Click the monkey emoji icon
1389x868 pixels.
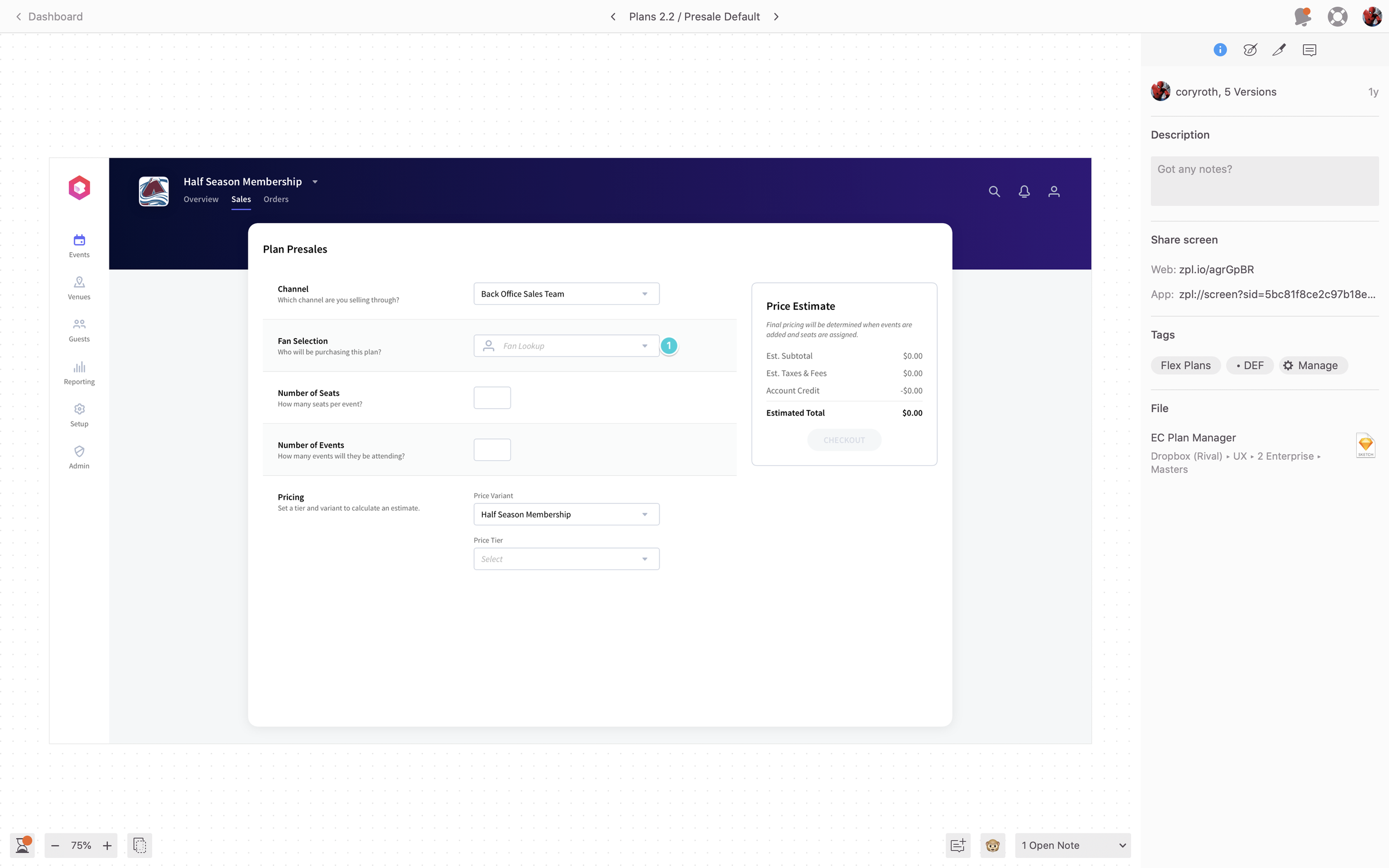pos(992,845)
